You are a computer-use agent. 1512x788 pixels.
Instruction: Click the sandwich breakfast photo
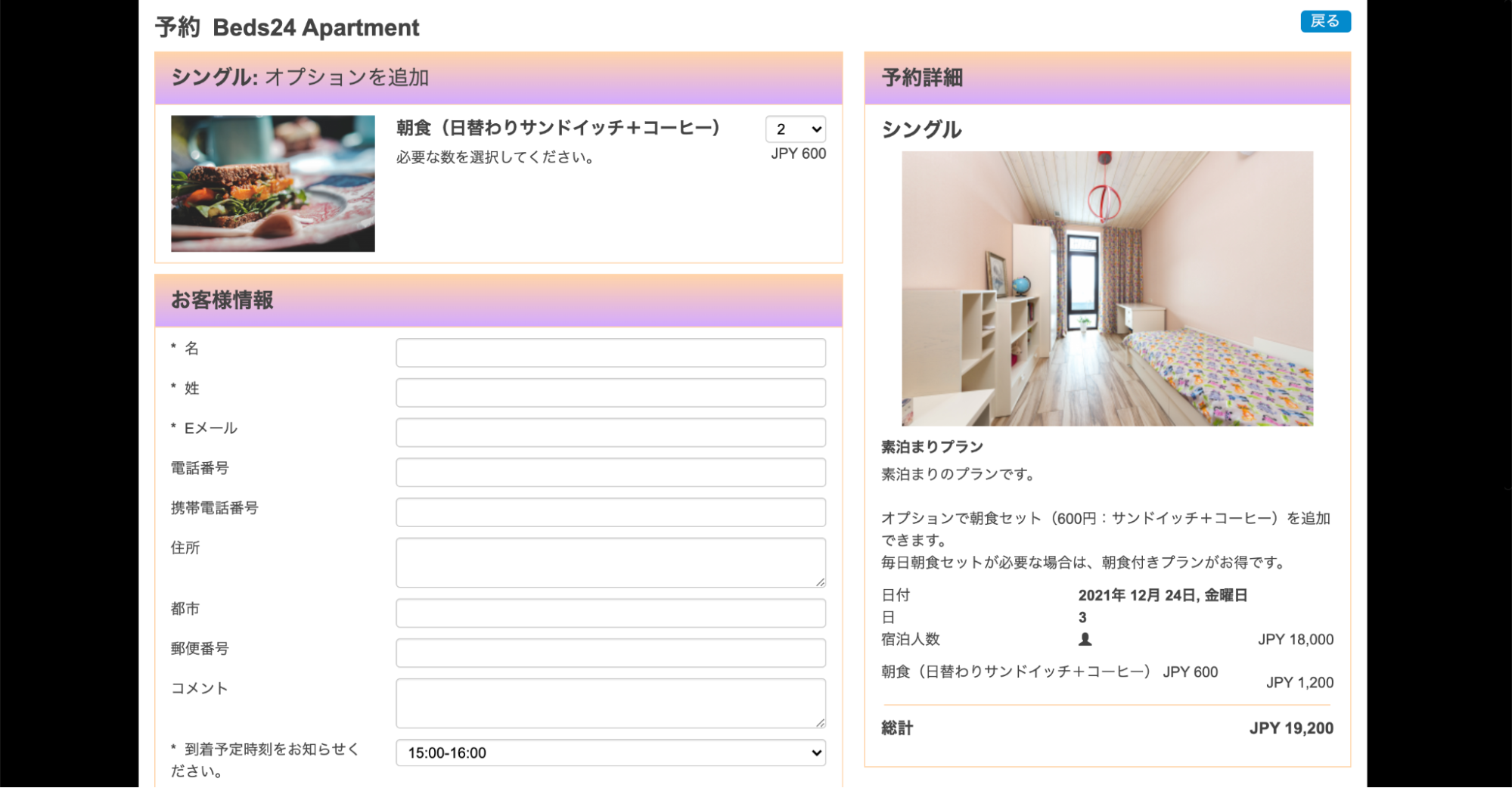[x=272, y=184]
